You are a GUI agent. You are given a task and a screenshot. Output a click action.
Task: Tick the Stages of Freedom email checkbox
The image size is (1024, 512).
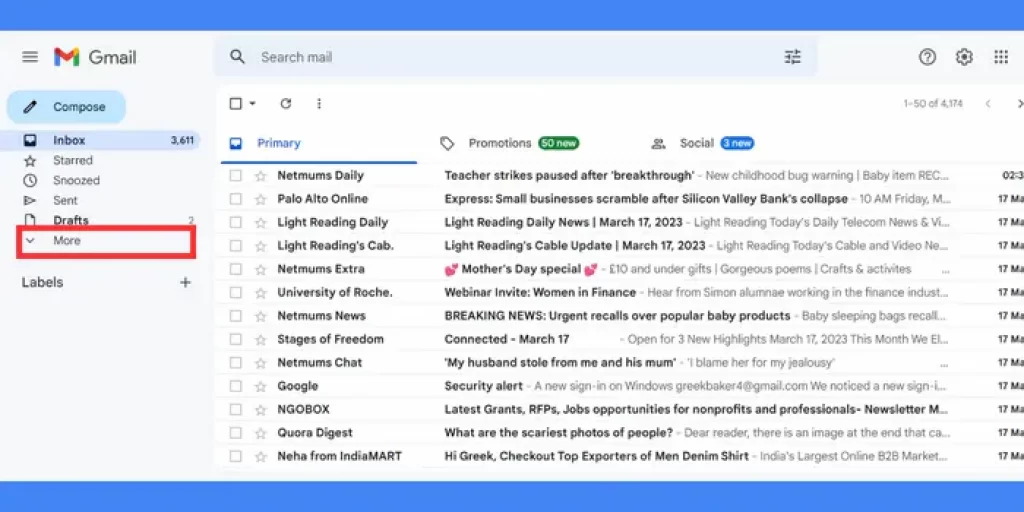click(236, 340)
